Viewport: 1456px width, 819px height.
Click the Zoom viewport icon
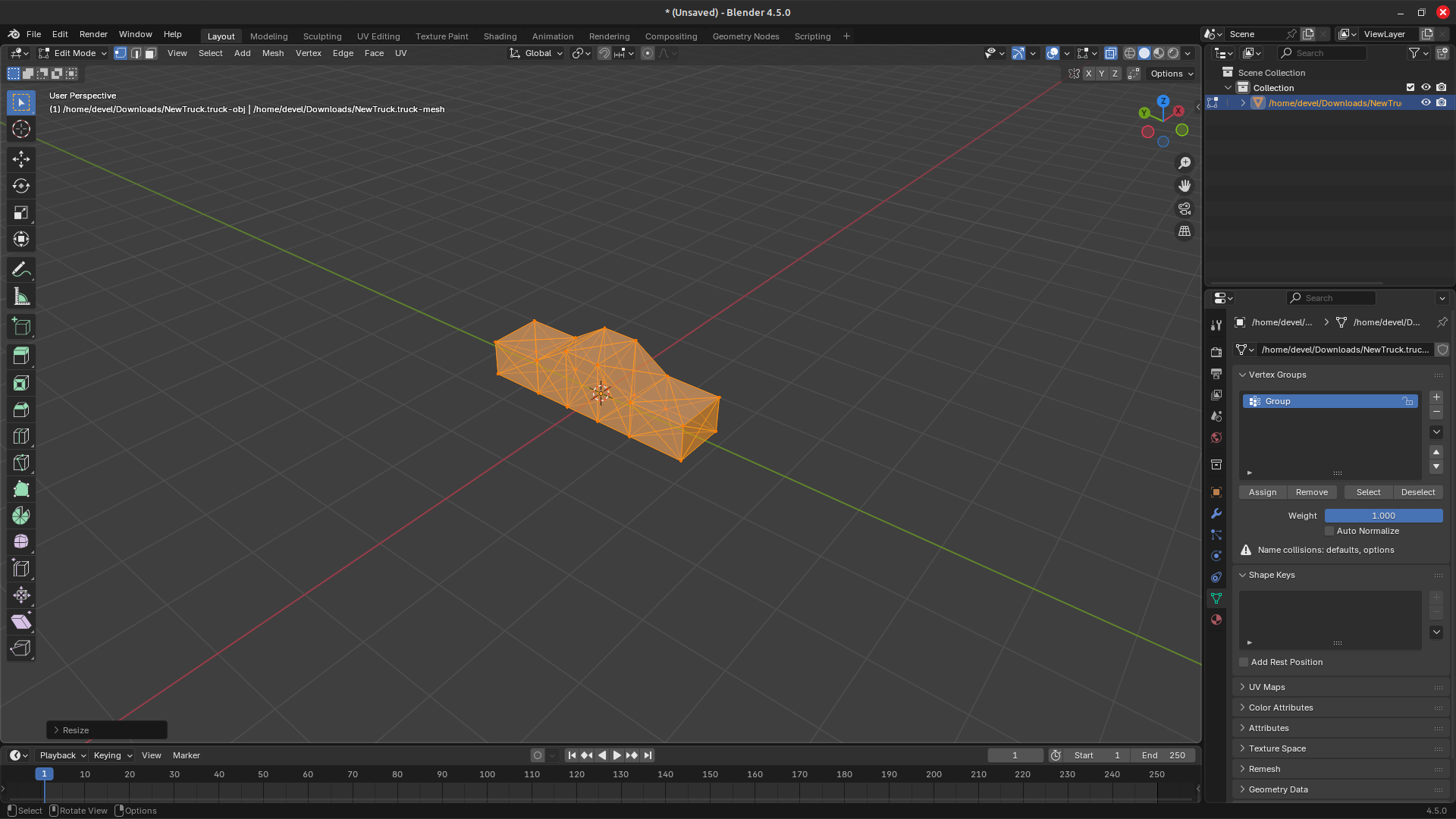1185,163
